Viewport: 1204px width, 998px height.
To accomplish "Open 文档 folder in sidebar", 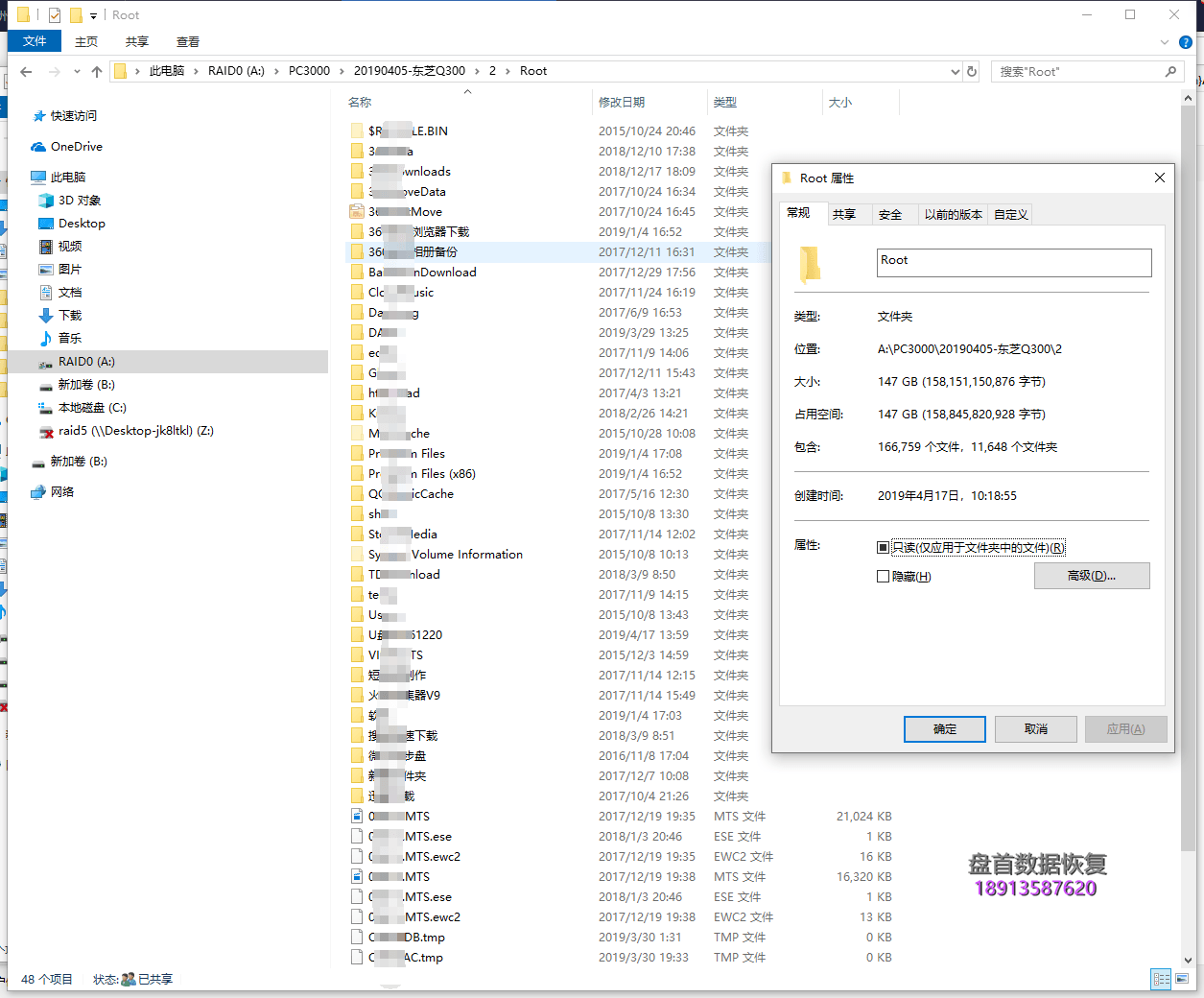I will [x=59, y=293].
